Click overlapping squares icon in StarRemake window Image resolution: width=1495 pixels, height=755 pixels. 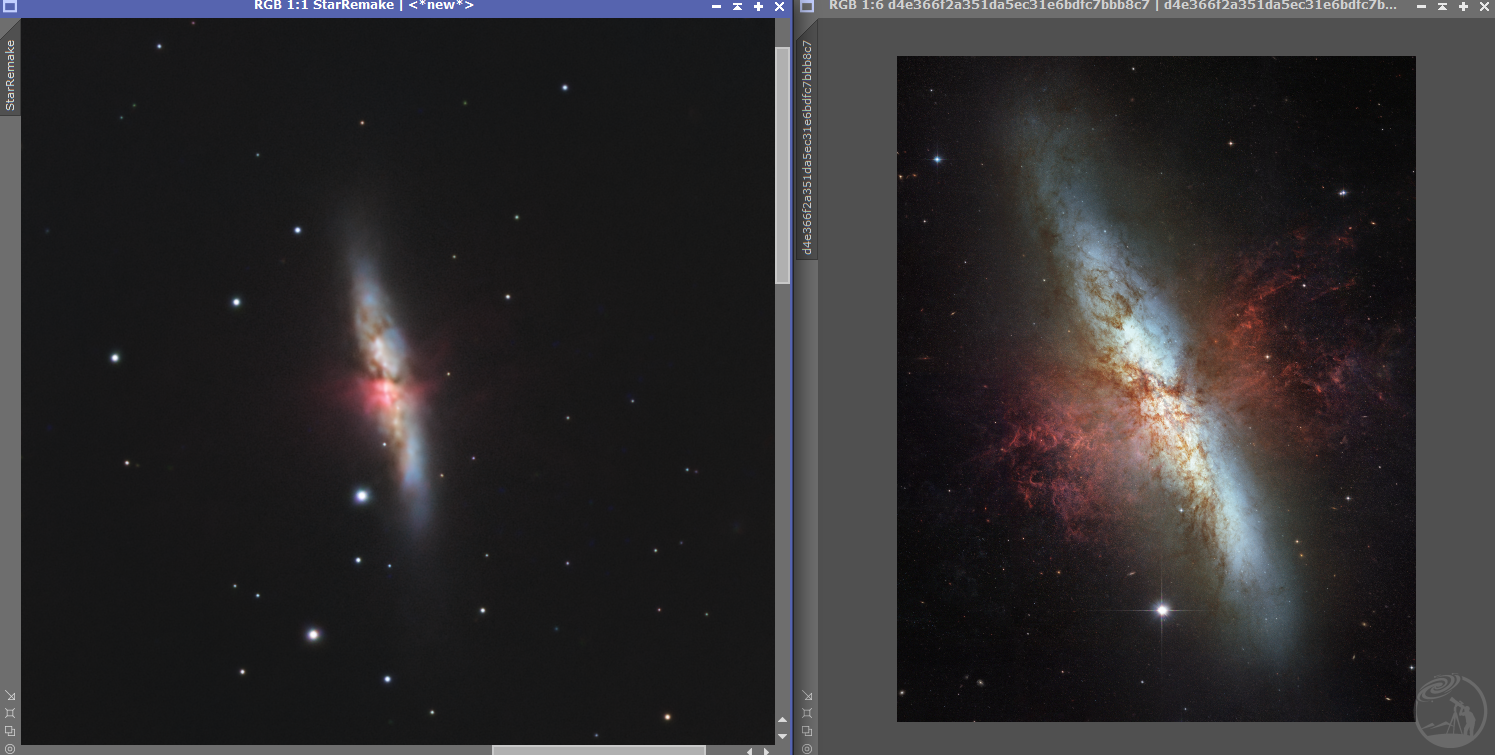click(x=10, y=730)
